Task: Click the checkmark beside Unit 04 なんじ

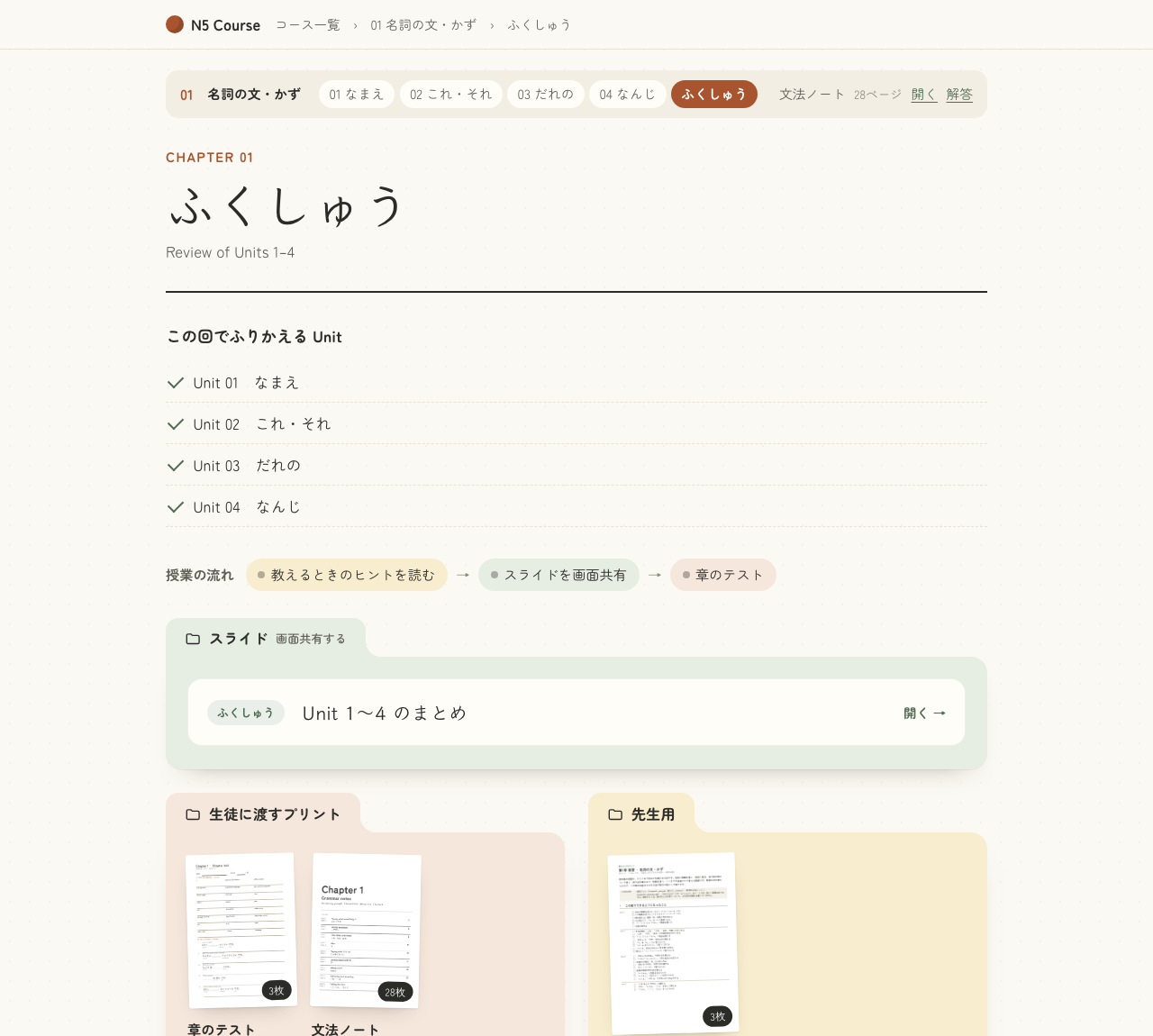Action: pyautogui.click(x=176, y=507)
